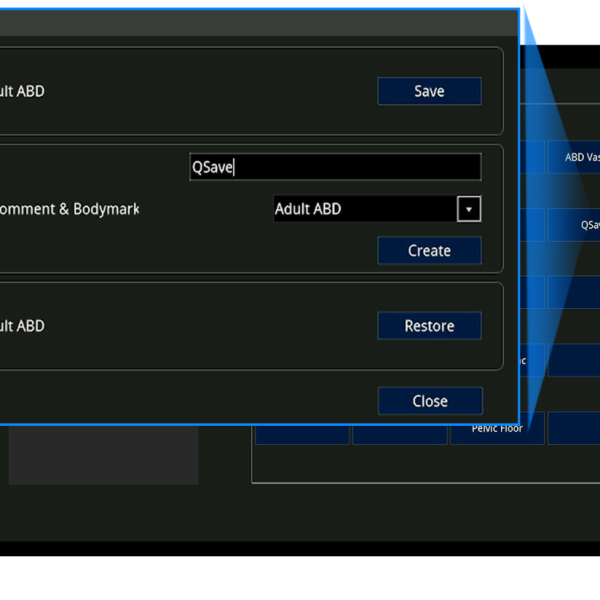The image size is (600, 600).
Task: Select blank preset directly above right of Pelvic Floor
Action: point(574,360)
